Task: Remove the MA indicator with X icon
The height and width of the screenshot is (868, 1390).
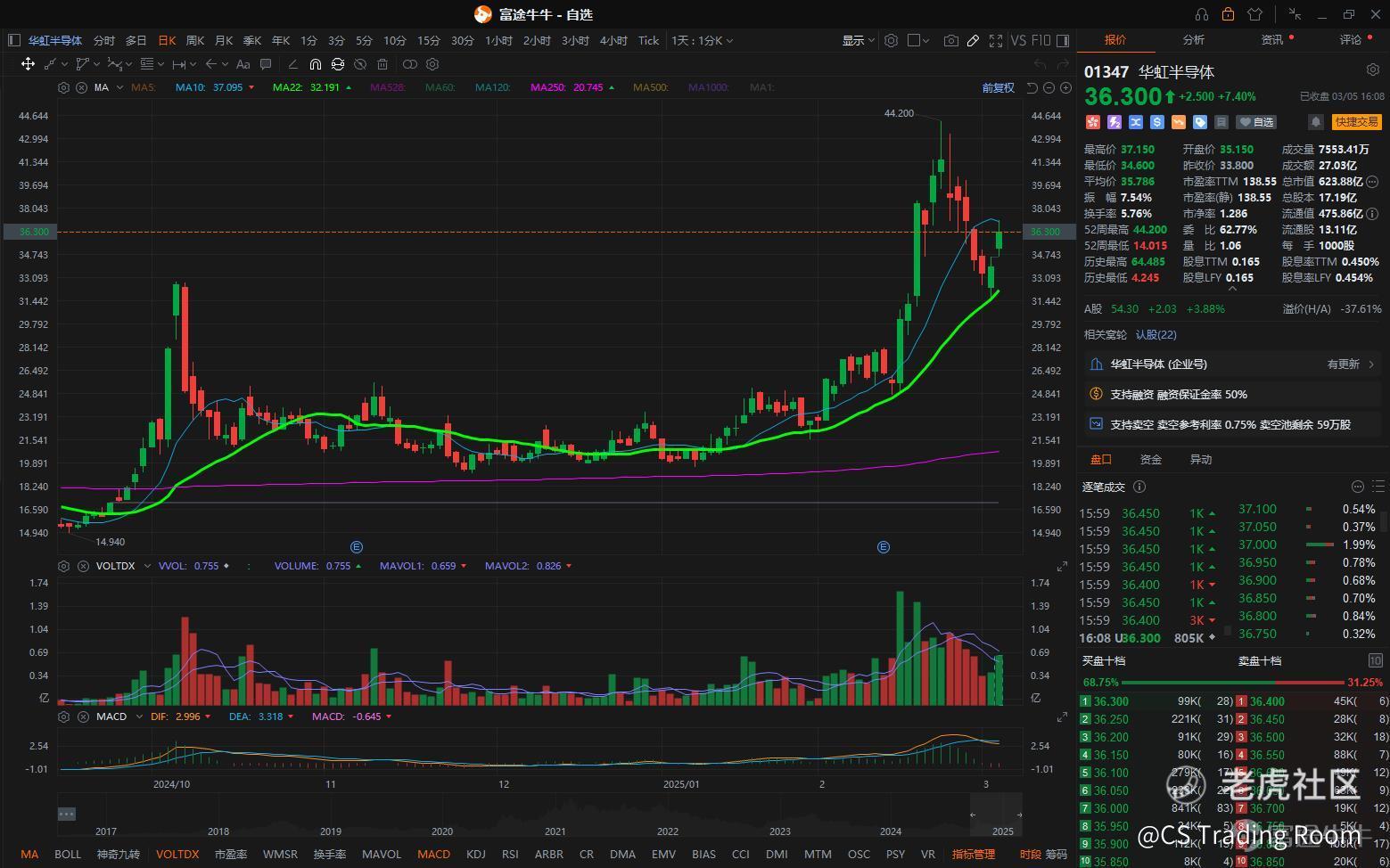Action: coord(82,87)
